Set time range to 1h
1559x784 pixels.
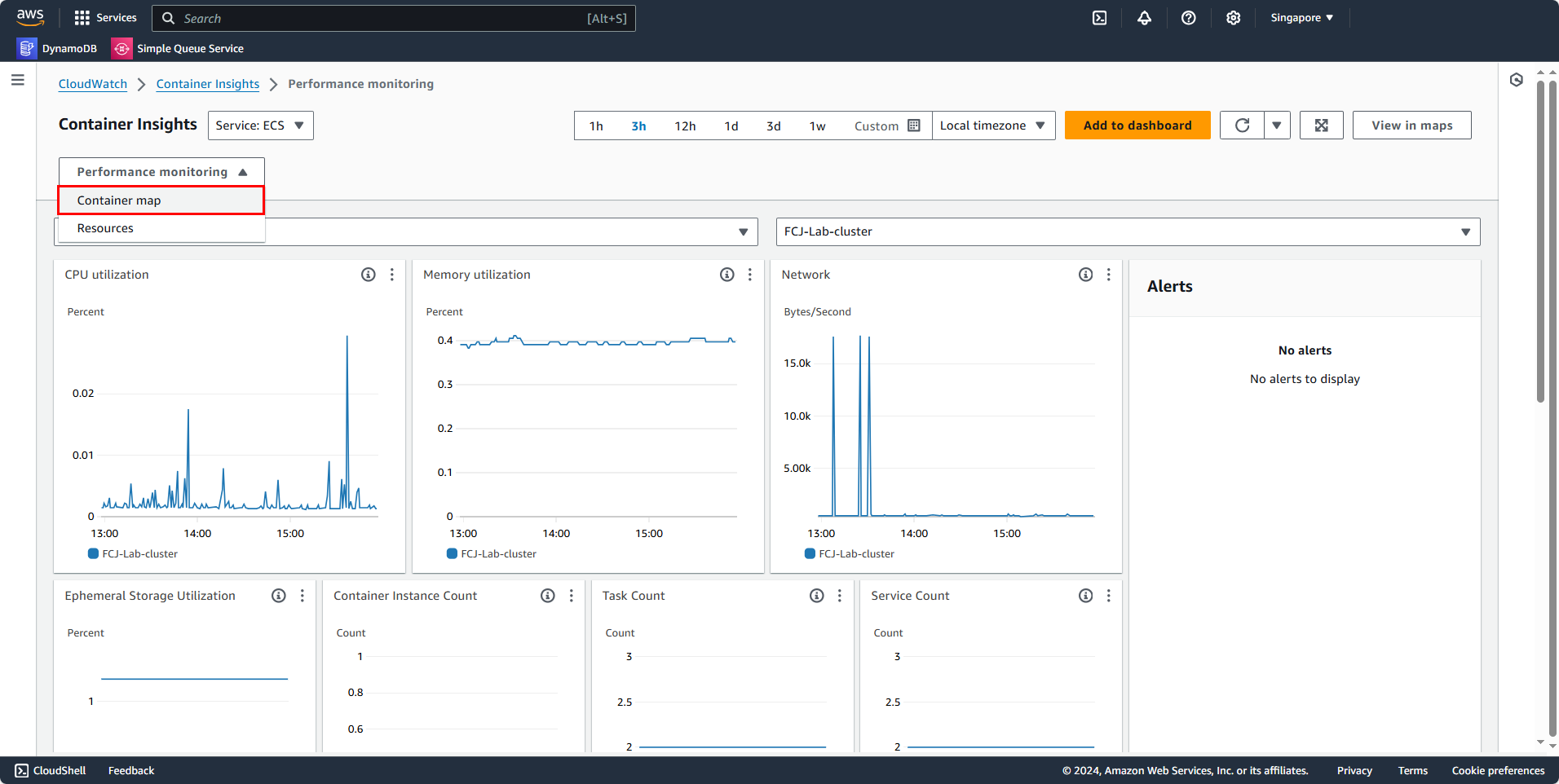(x=596, y=126)
